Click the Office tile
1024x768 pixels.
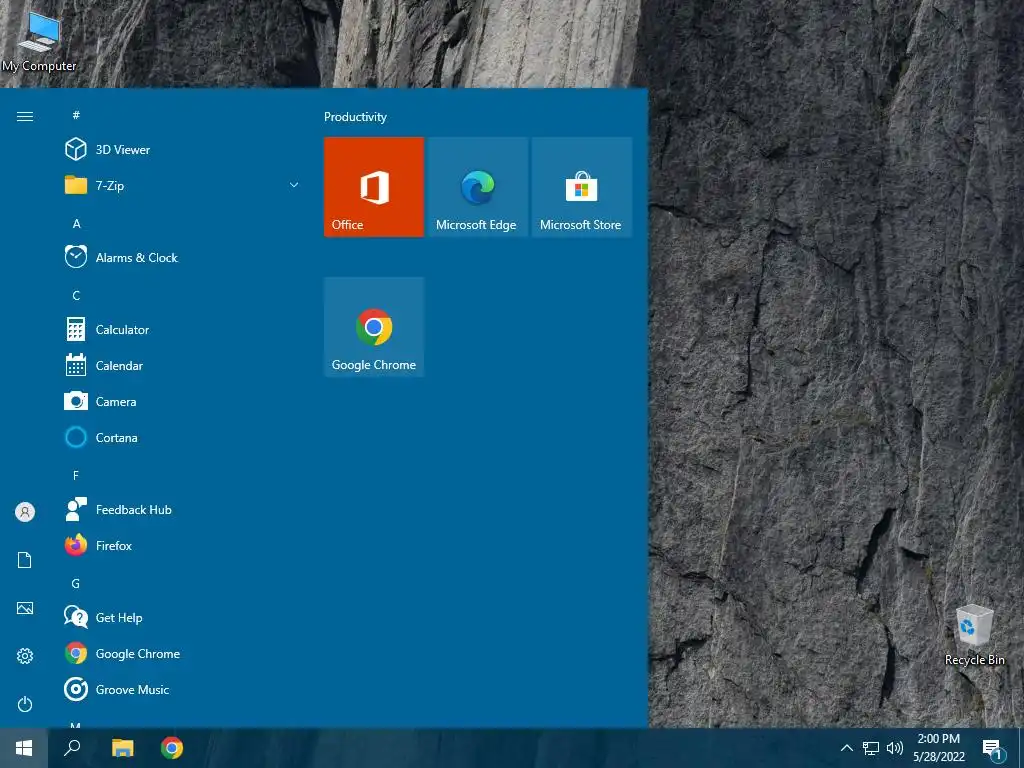[374, 187]
